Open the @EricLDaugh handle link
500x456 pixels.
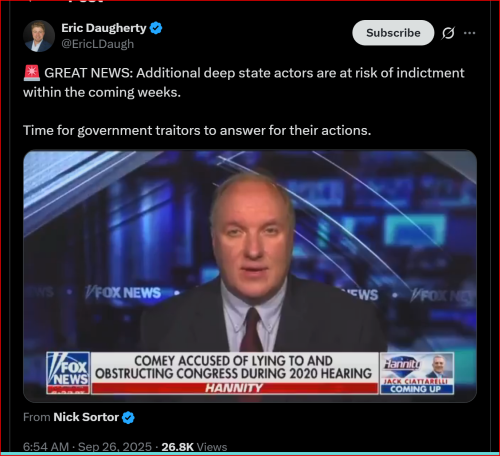point(98,44)
